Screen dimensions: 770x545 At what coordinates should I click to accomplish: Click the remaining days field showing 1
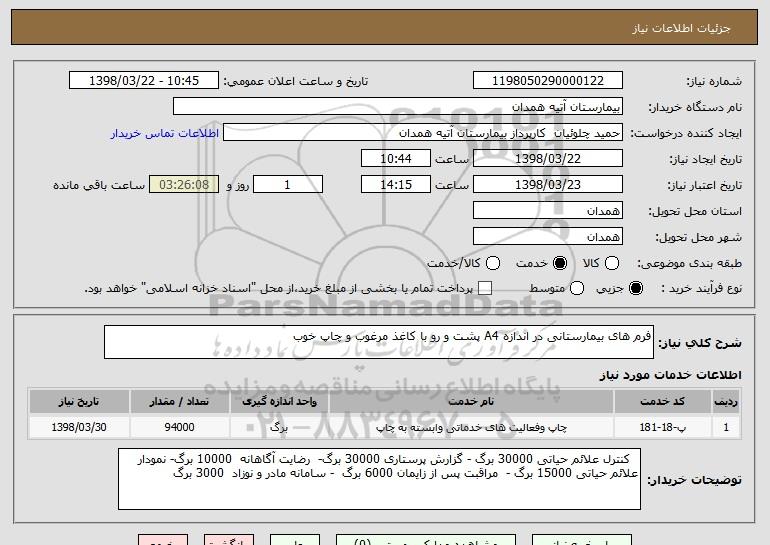288,185
